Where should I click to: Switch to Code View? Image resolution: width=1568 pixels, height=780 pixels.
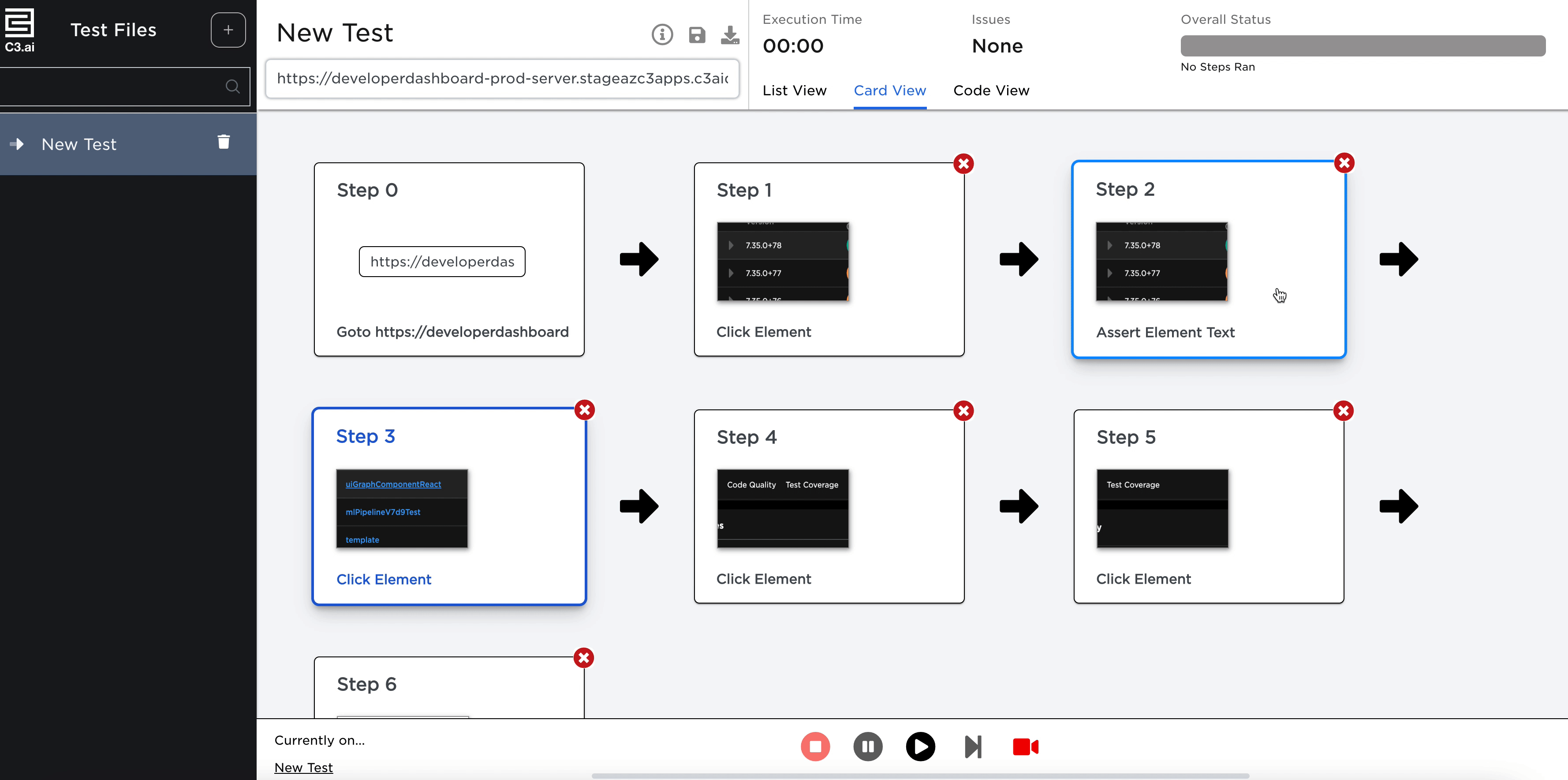[991, 90]
